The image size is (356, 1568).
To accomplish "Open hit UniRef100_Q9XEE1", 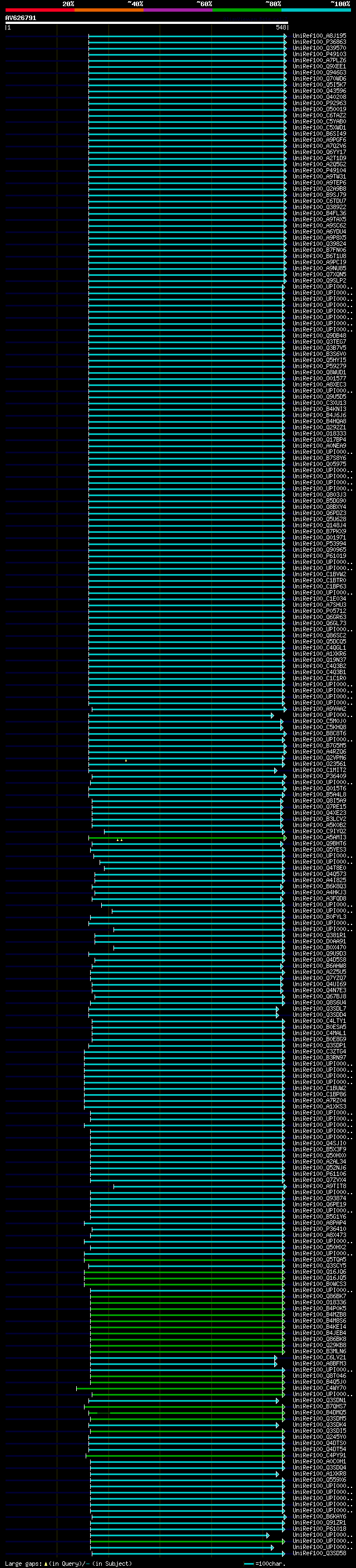I will click(319, 66).
